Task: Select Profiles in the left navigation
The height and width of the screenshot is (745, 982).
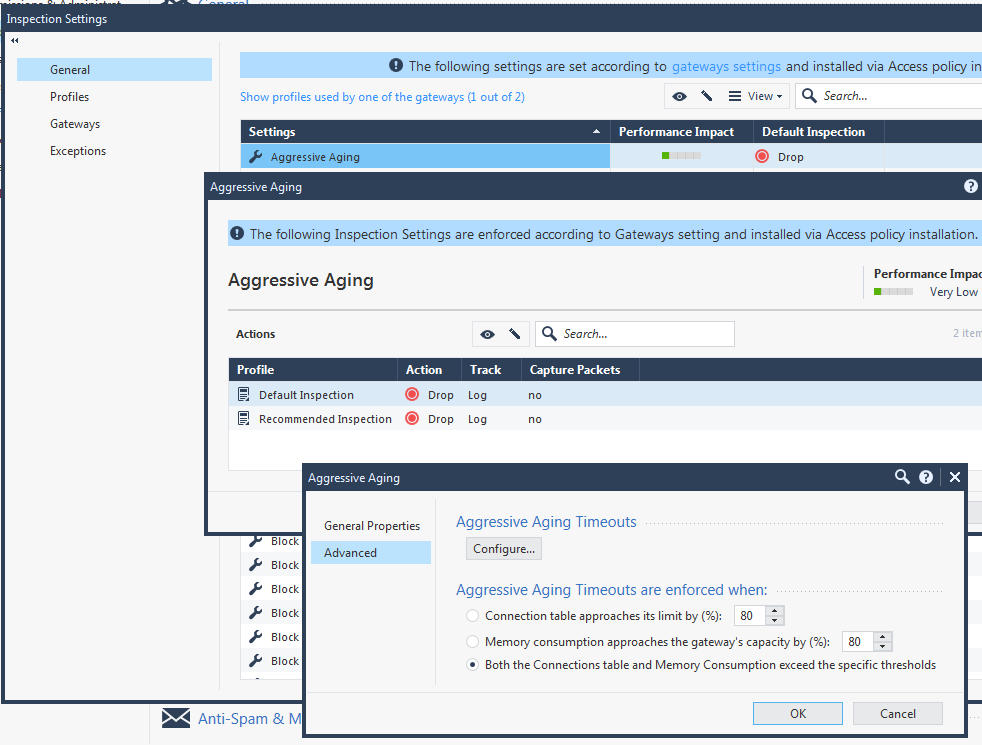Action: [70, 97]
